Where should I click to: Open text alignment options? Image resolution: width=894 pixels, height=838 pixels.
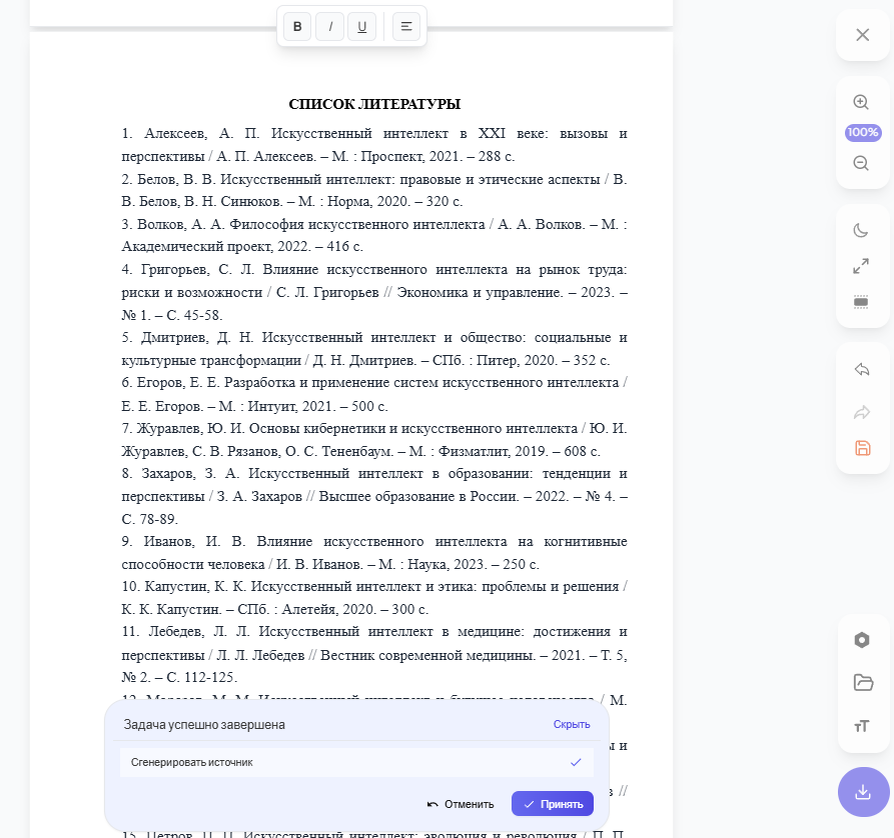pos(407,26)
